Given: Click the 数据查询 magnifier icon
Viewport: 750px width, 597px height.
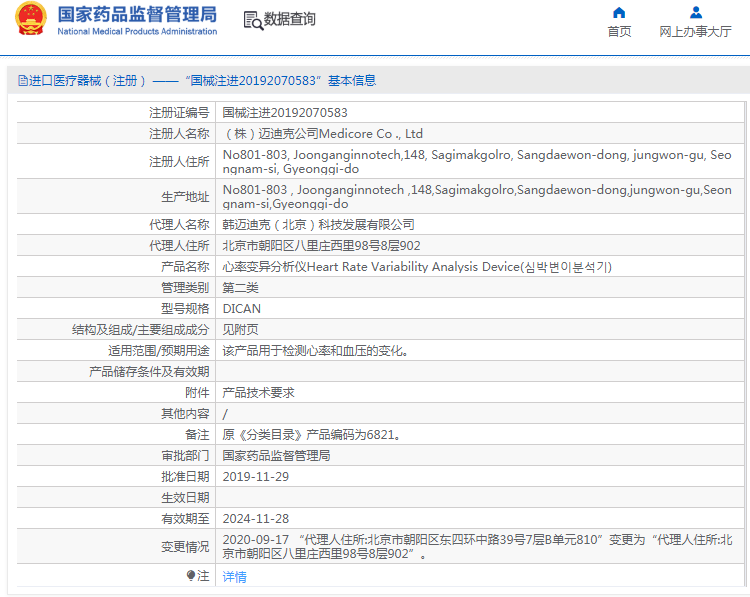Looking at the screenshot, I should click(x=252, y=19).
